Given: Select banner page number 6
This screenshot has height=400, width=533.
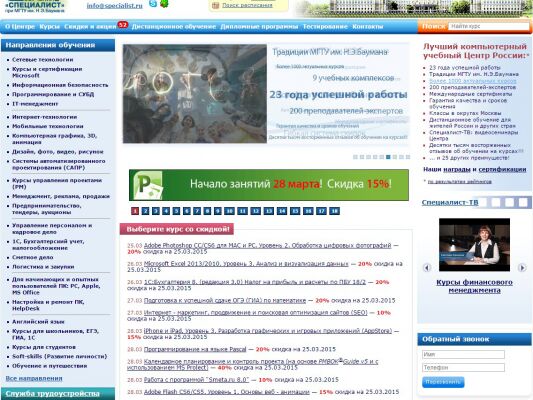Looking at the screenshot, I should [187, 211].
